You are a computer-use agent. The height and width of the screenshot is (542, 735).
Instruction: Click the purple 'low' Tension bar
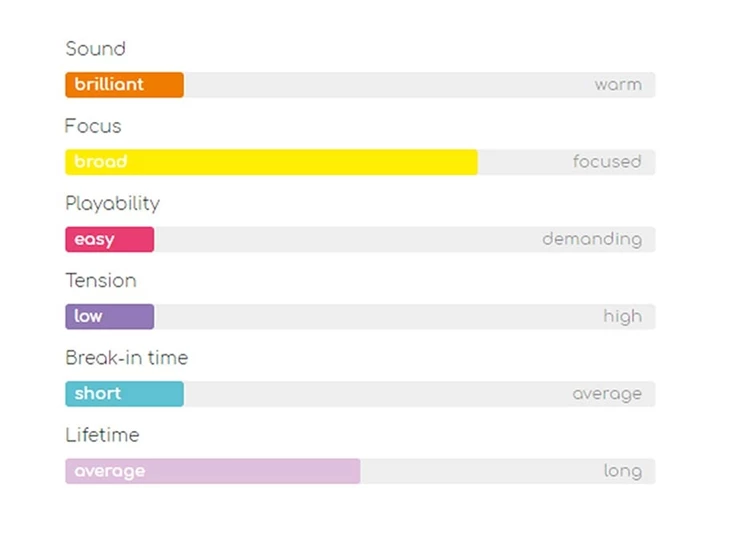point(109,317)
